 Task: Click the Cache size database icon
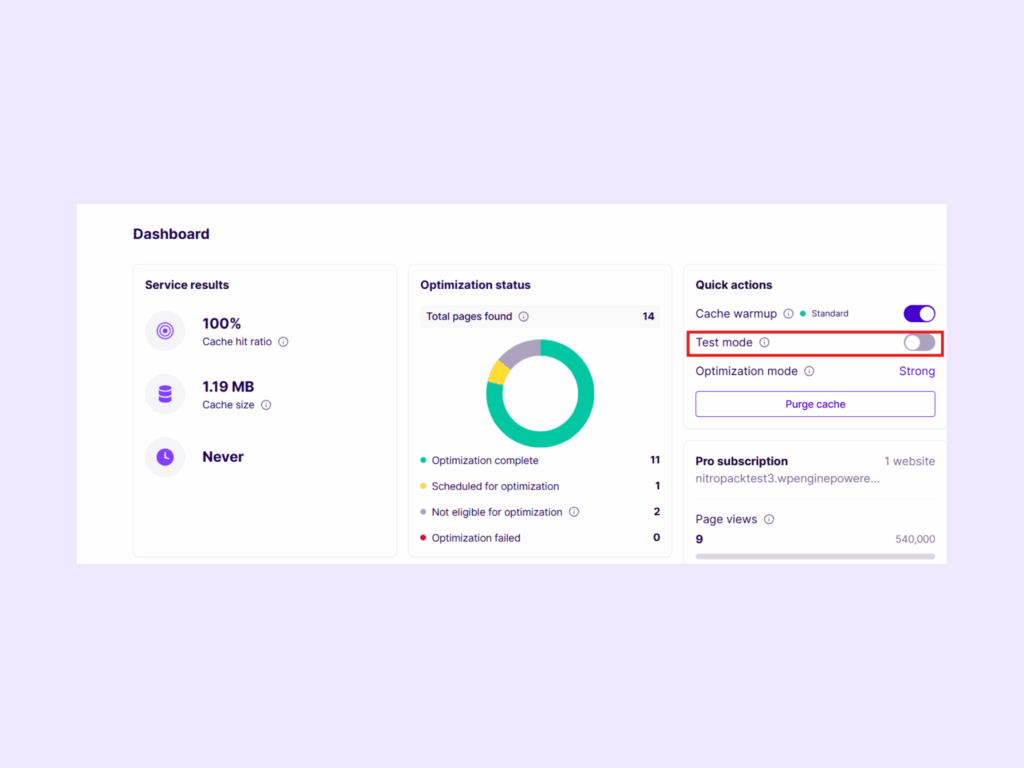165,394
